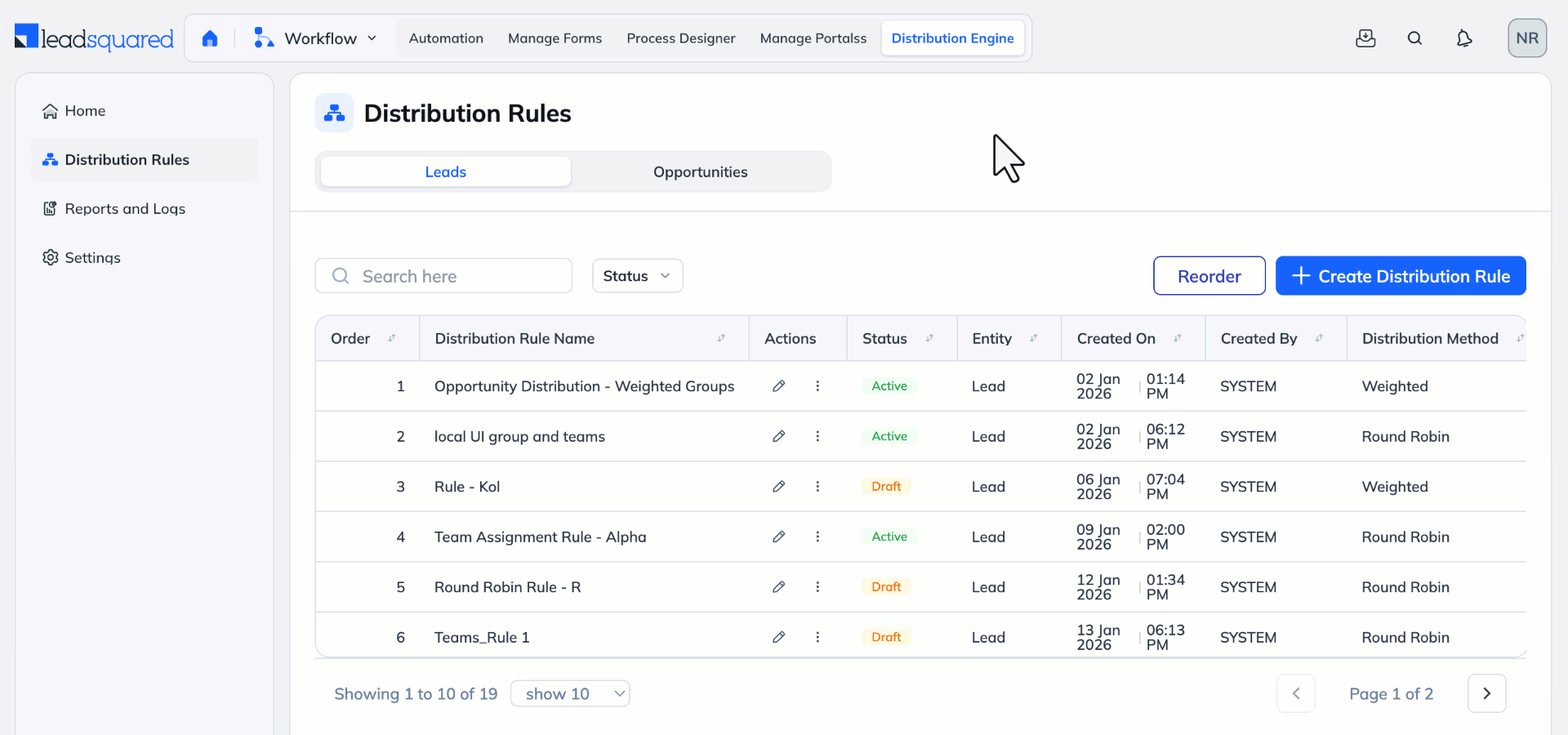Viewport: 1568px width, 735px height.
Task: Open the notification bell
Action: 1464,38
